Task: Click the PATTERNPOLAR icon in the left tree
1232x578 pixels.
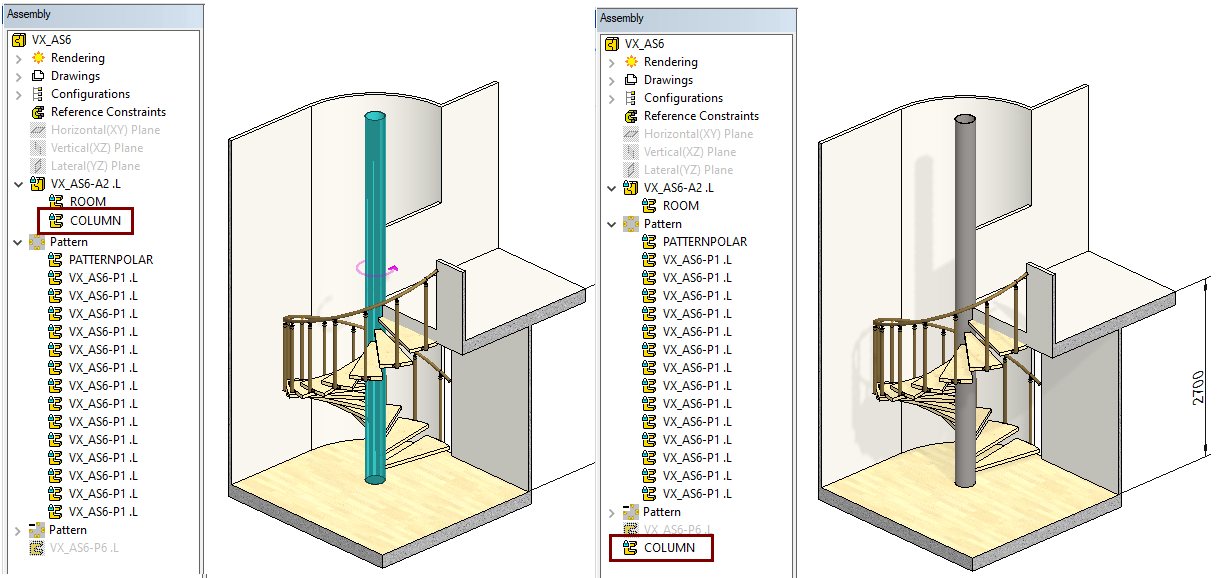Action: (x=56, y=260)
